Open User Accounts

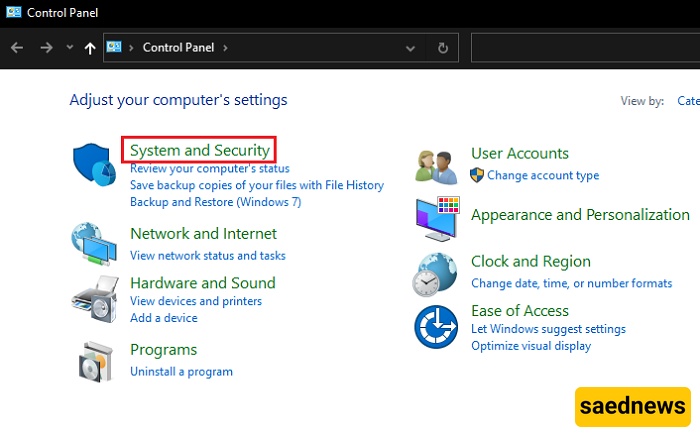(x=520, y=154)
